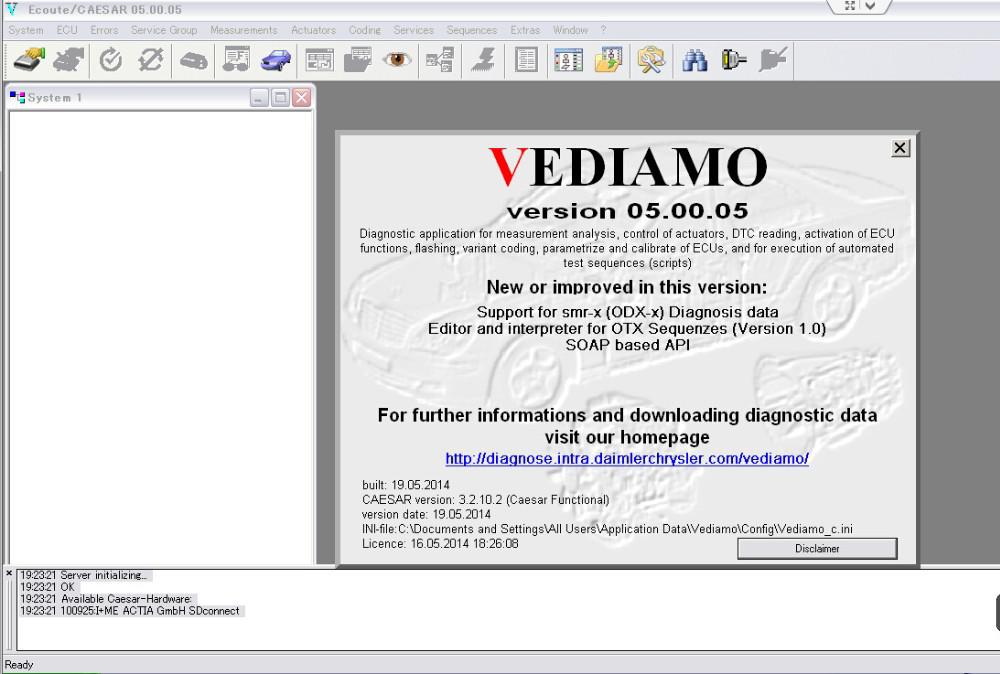Open the Sequences menu
The height and width of the screenshot is (674, 1000).
click(x=471, y=30)
